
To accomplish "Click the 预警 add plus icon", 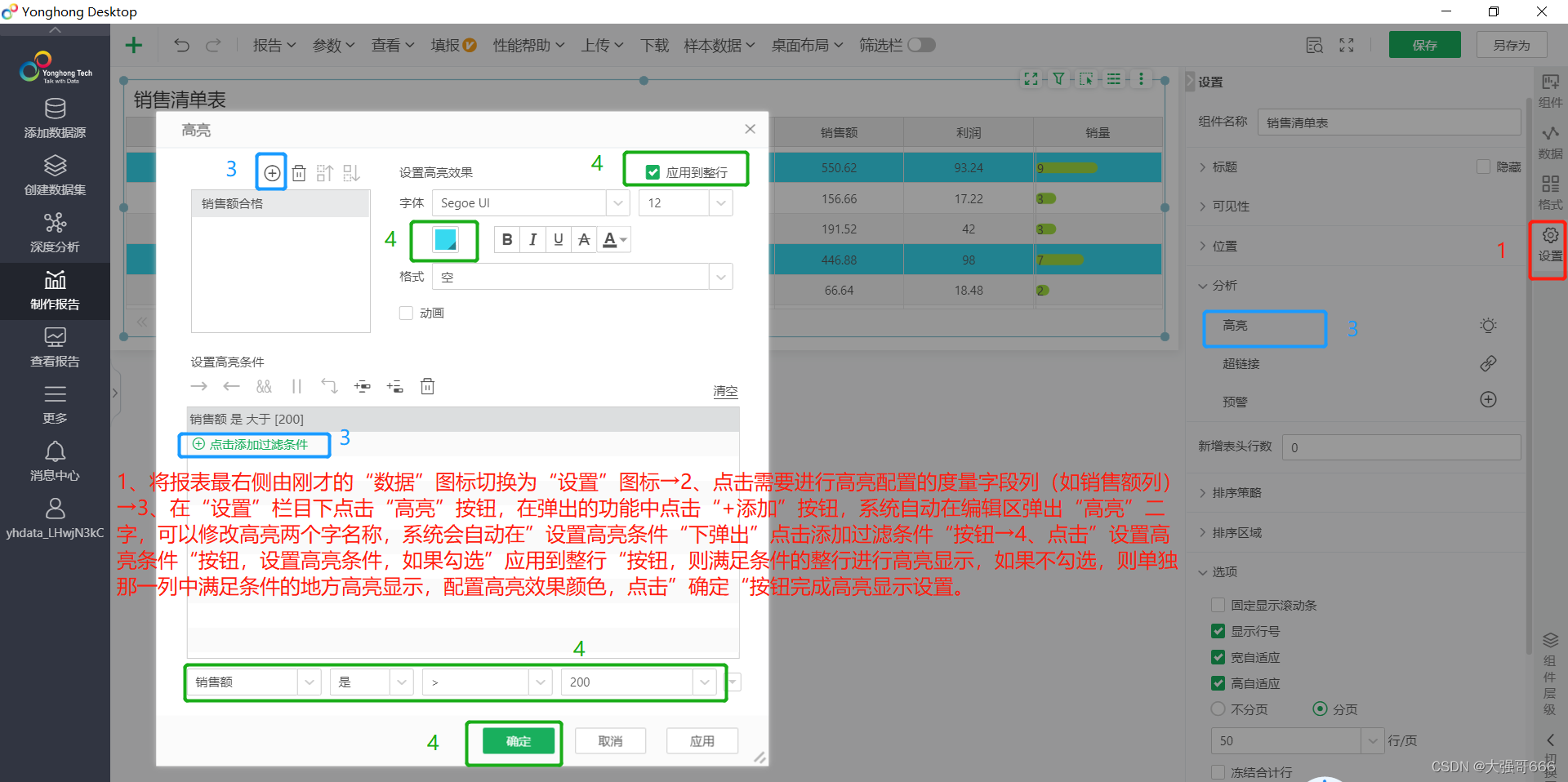I will [1488, 399].
